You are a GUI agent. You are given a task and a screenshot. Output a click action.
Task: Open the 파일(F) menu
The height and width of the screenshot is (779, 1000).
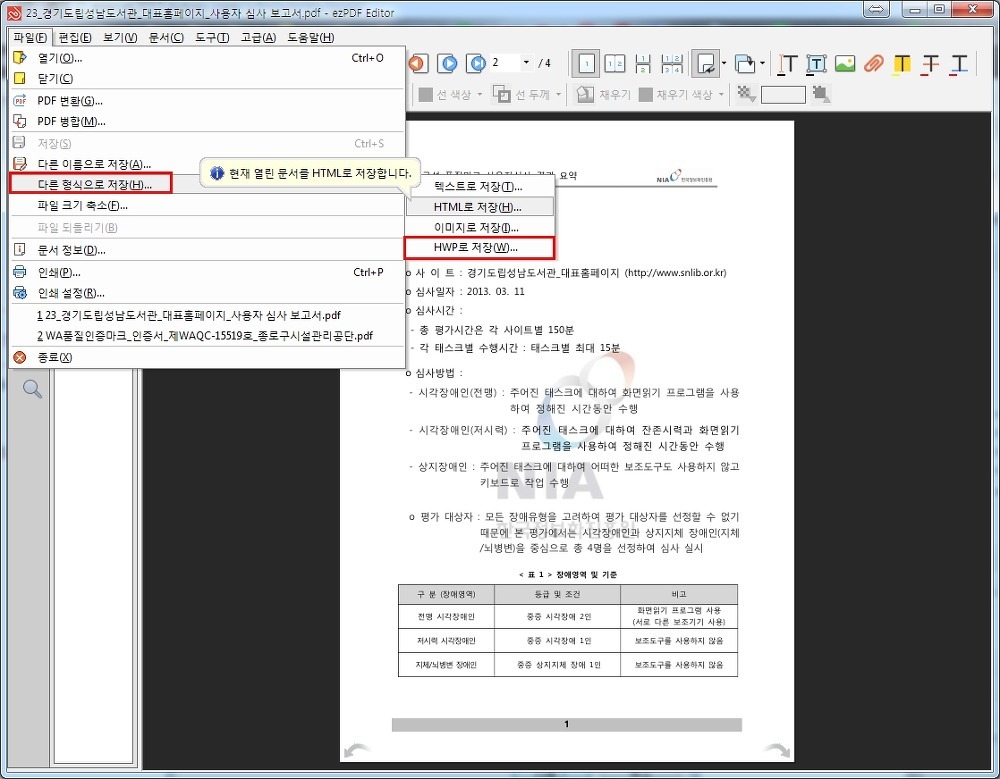pos(30,38)
